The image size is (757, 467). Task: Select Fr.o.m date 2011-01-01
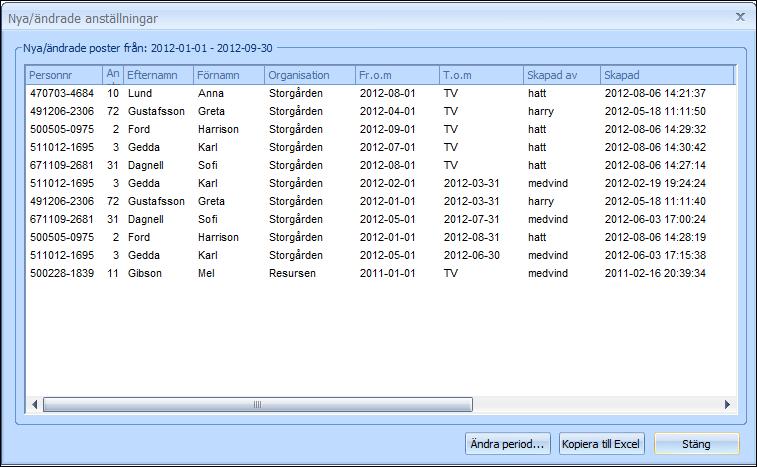[387, 273]
